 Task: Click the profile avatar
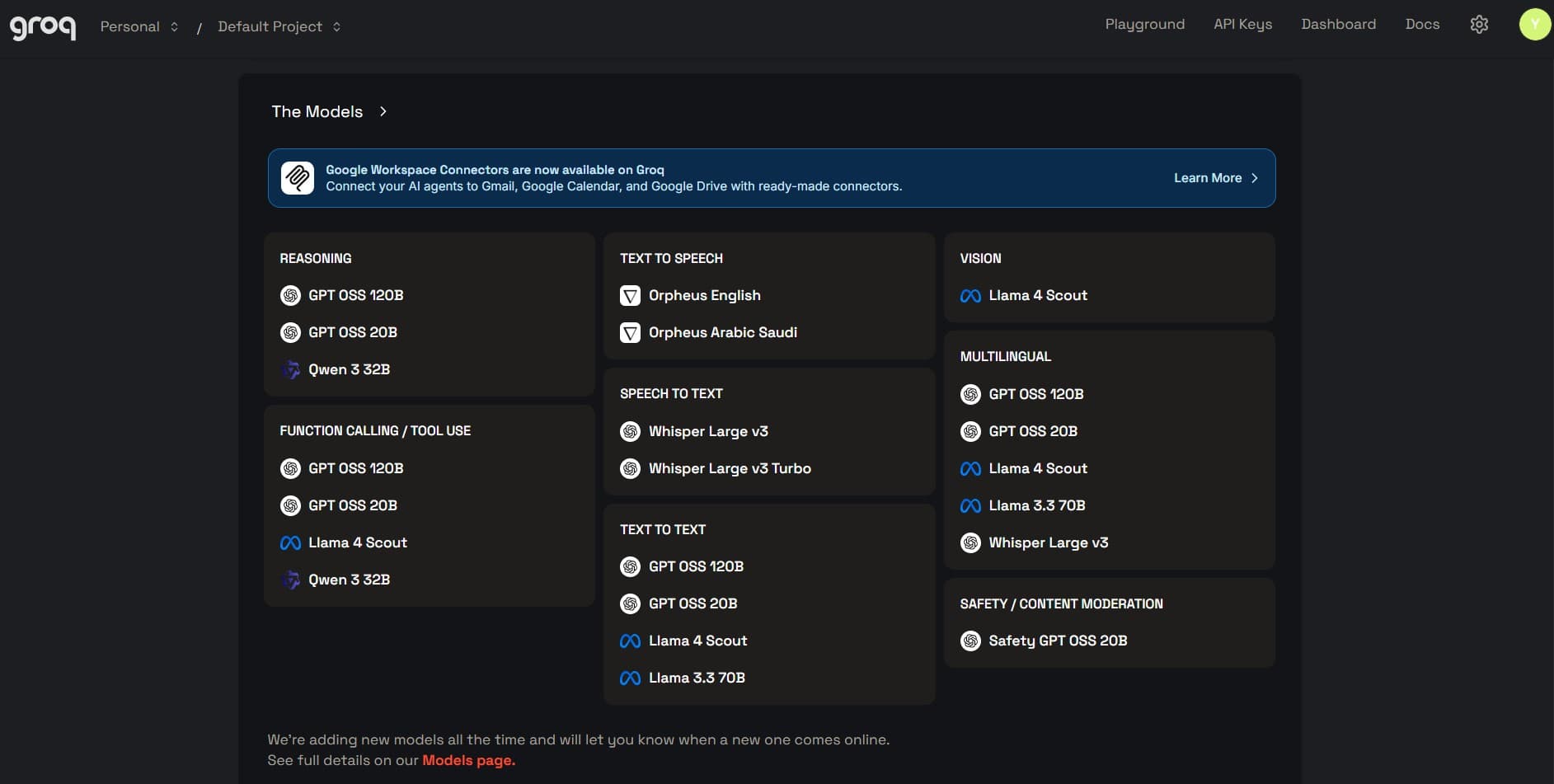click(x=1534, y=24)
